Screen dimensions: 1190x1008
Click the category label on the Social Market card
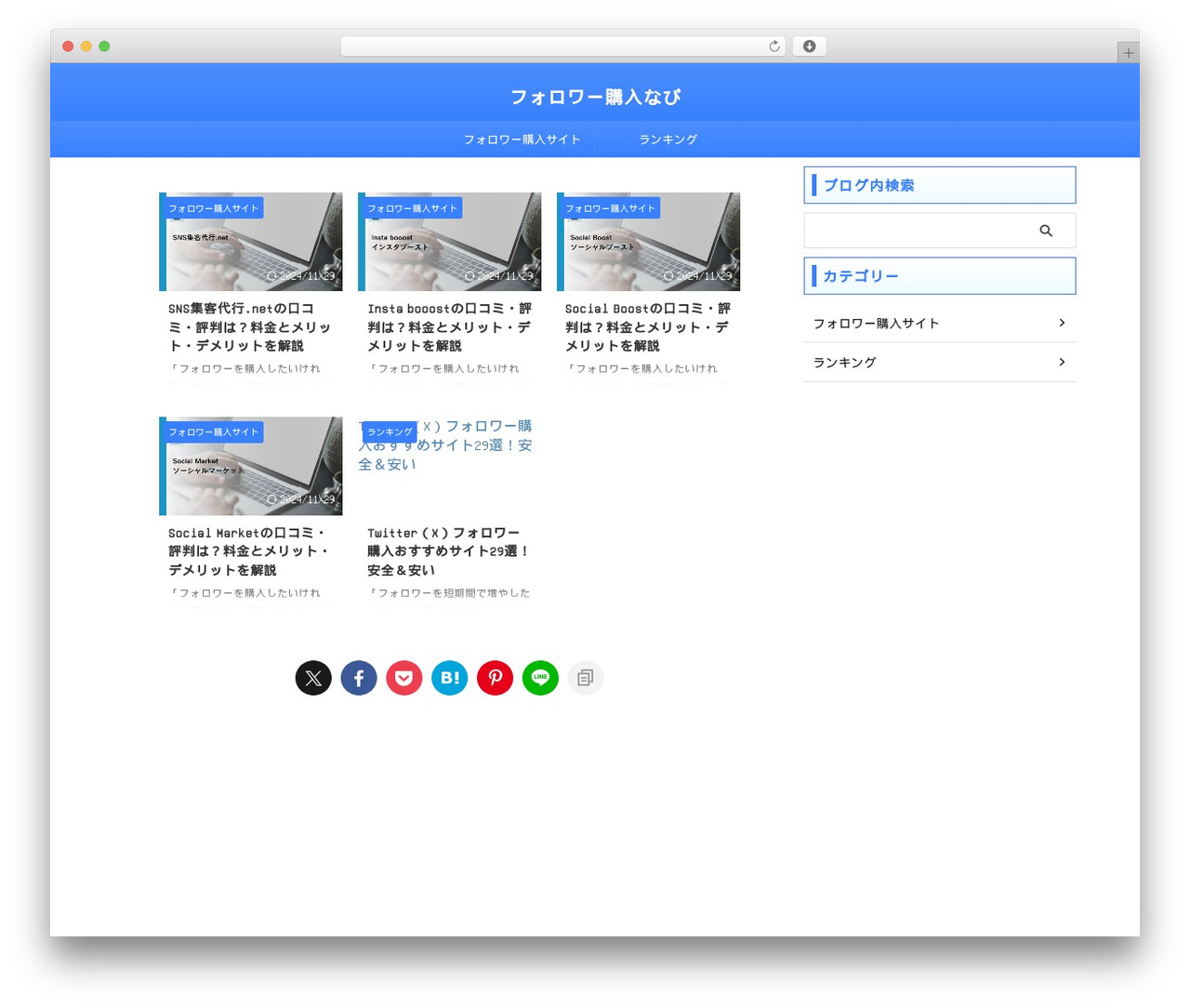click(x=214, y=432)
